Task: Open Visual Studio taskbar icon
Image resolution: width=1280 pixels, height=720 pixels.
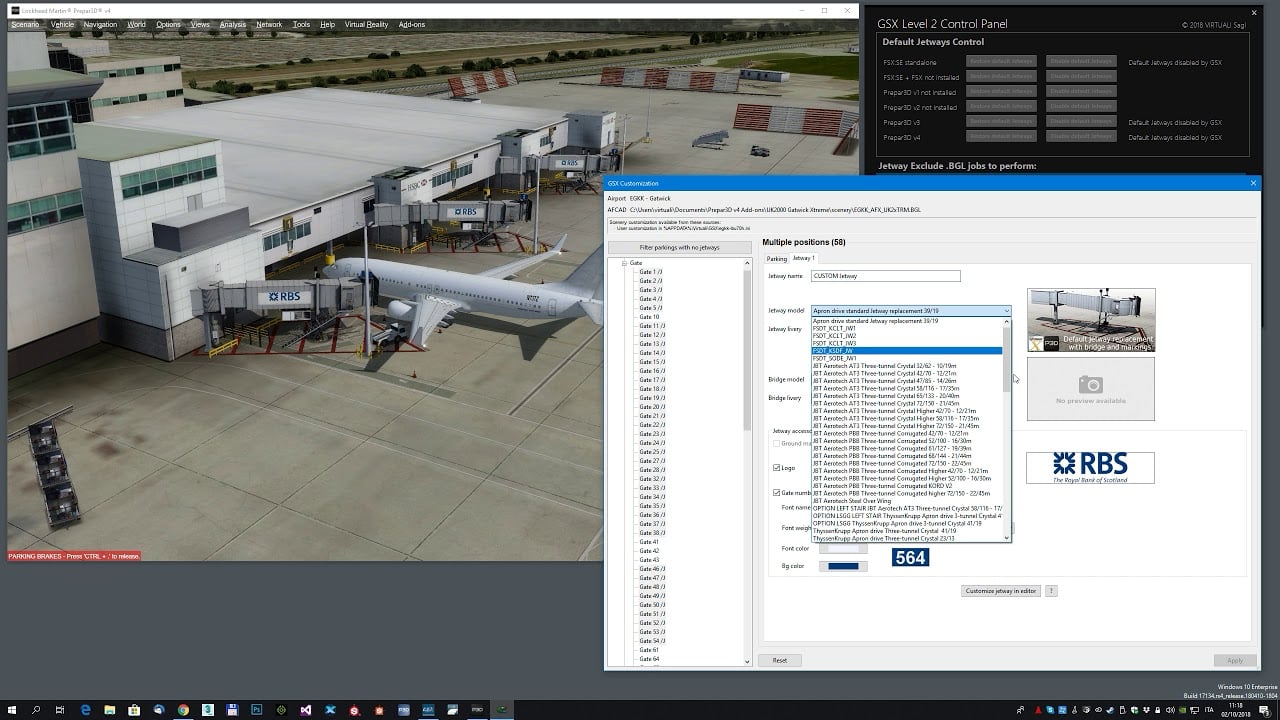Action: 306,710
